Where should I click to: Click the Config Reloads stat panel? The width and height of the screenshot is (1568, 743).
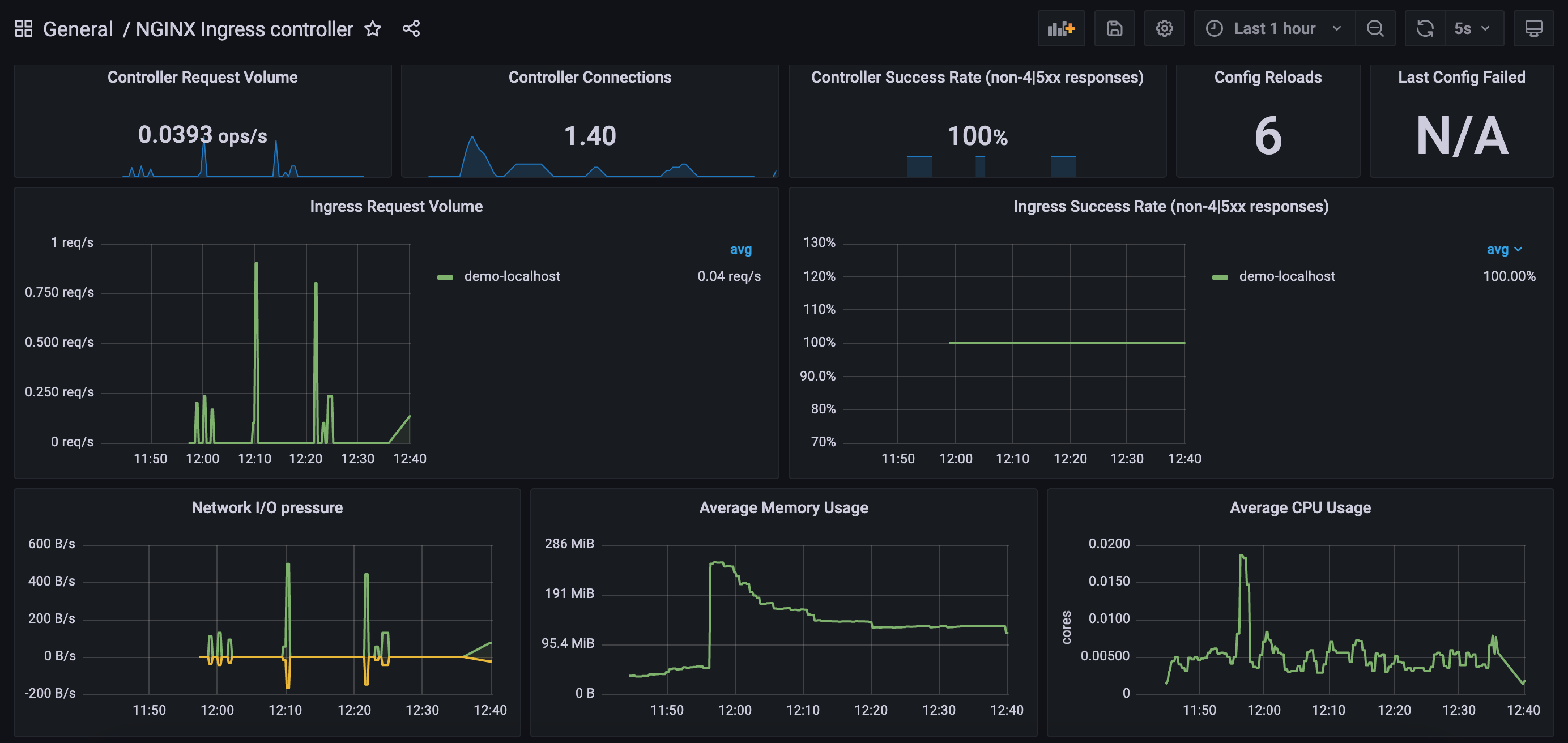coord(1268,122)
